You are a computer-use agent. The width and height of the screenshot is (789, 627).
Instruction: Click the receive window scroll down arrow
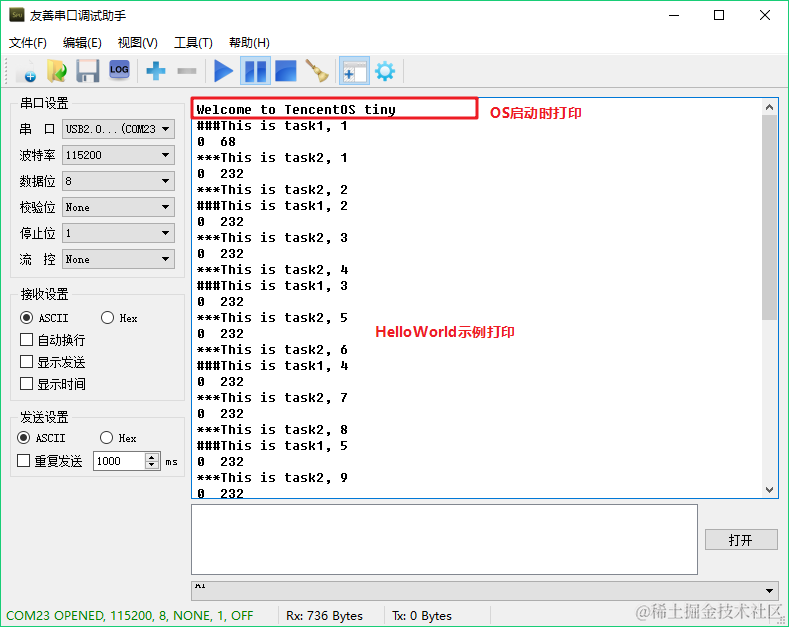(769, 490)
